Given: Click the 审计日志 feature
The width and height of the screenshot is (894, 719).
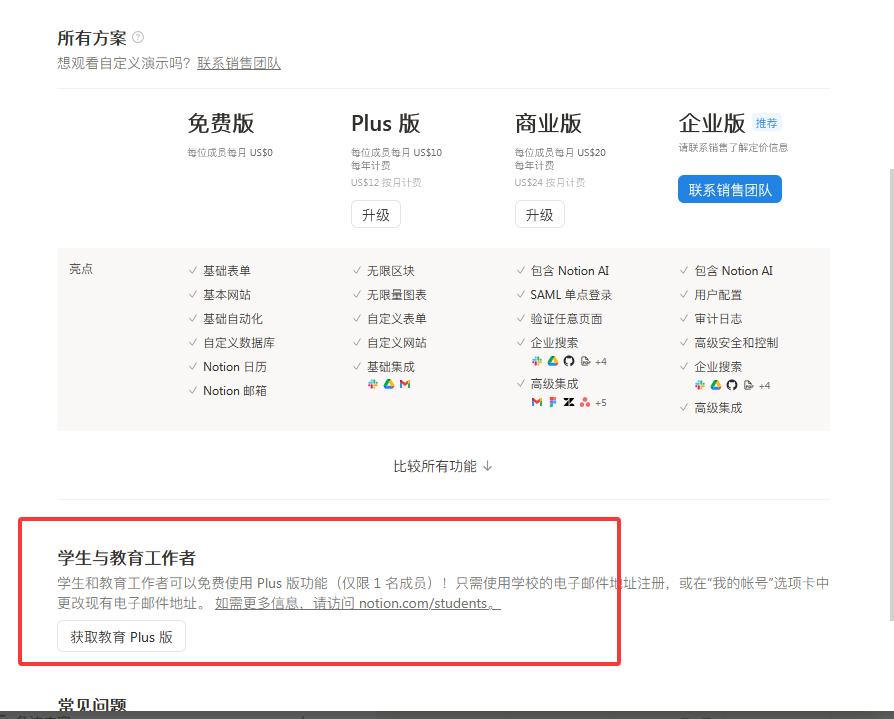Looking at the screenshot, I should click(718, 319).
